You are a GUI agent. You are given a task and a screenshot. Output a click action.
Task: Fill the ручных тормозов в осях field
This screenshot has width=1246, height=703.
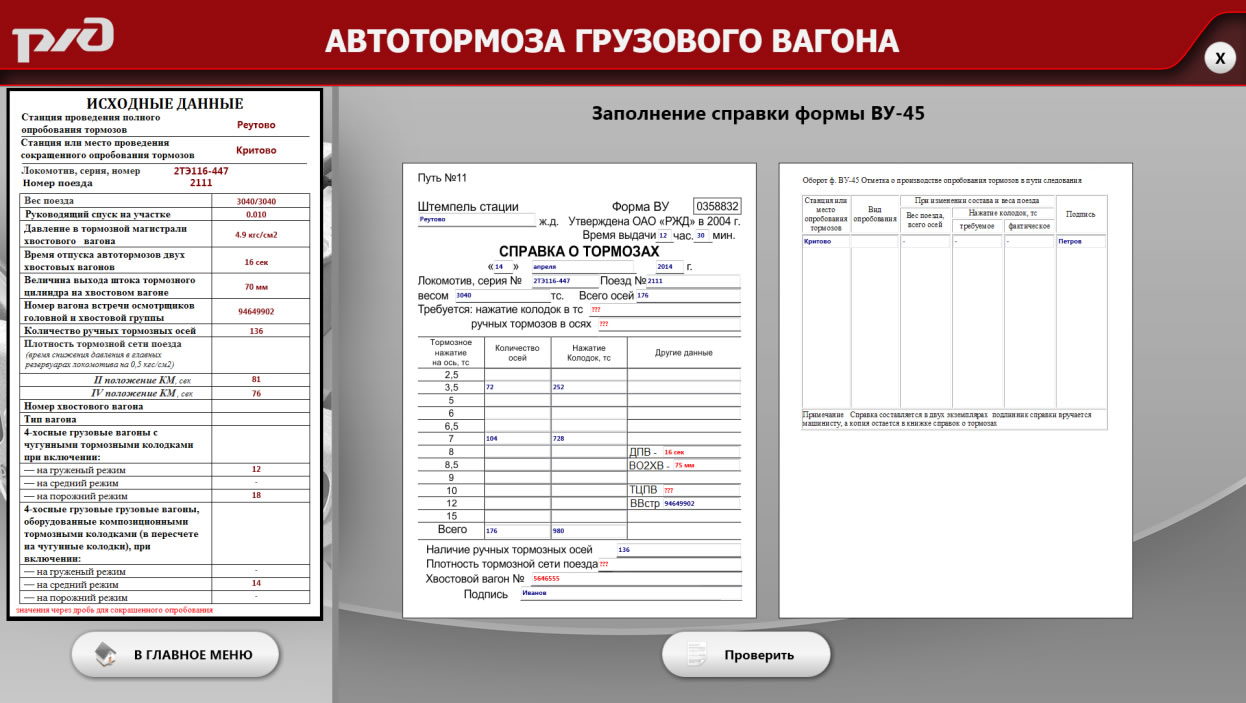668,324
